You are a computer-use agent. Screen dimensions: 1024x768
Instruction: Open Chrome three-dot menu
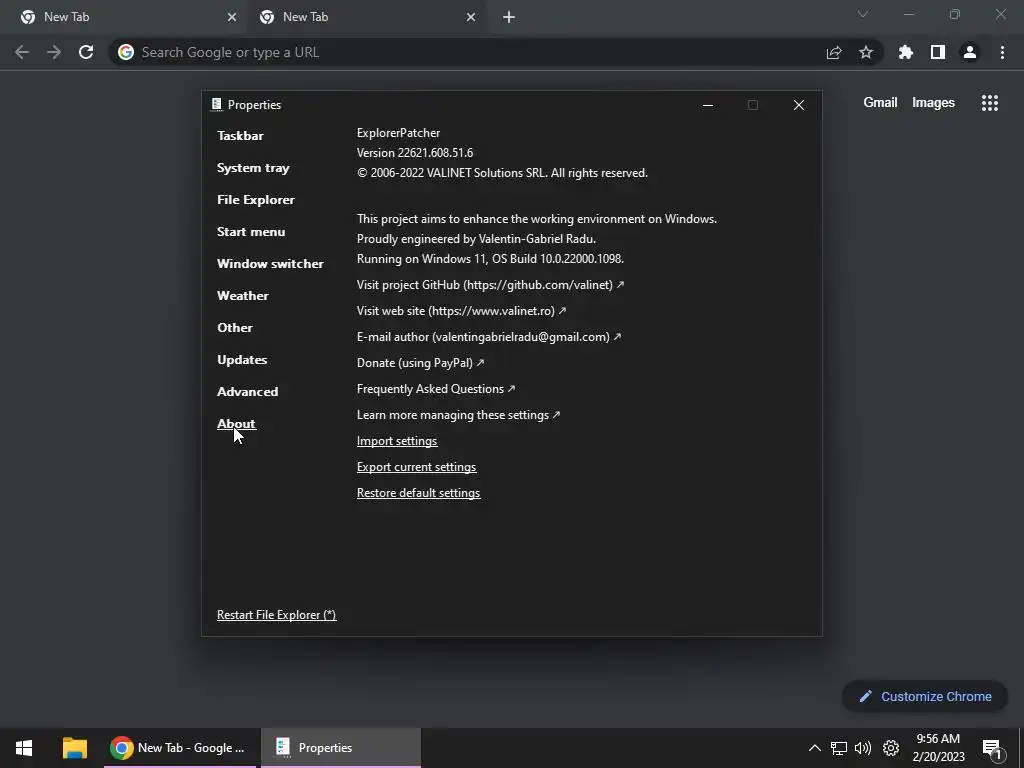1002,52
